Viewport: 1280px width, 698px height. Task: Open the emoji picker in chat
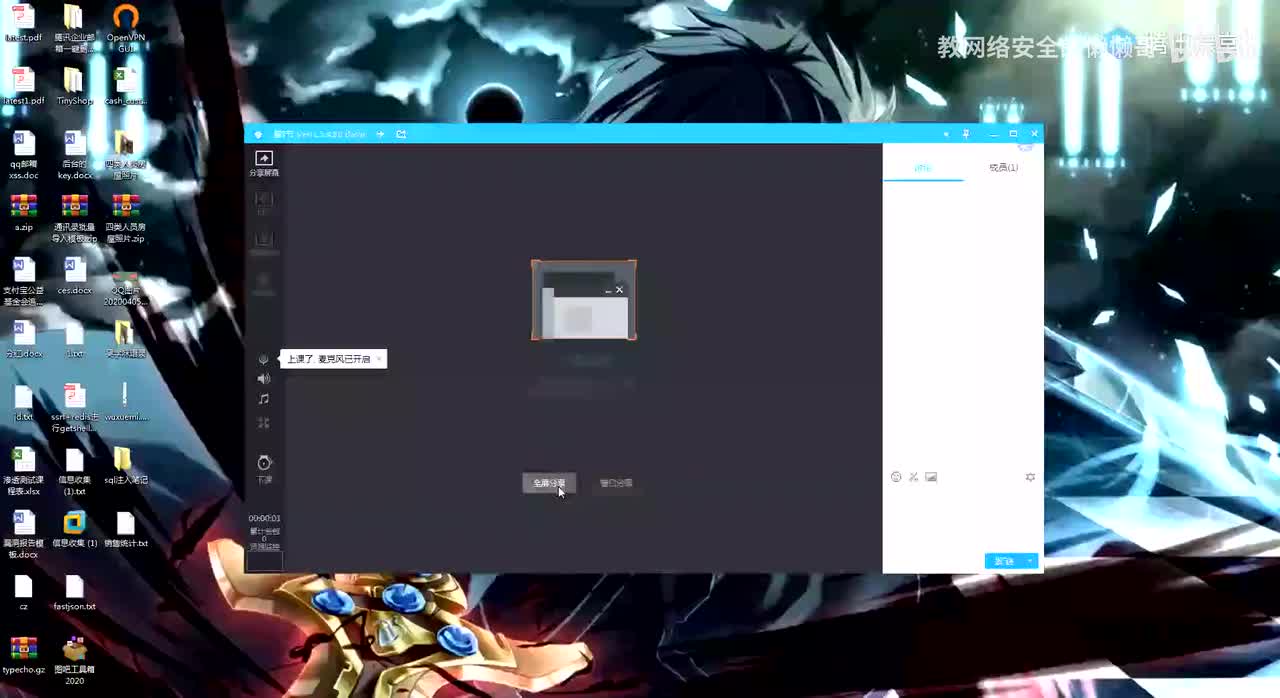coord(896,477)
